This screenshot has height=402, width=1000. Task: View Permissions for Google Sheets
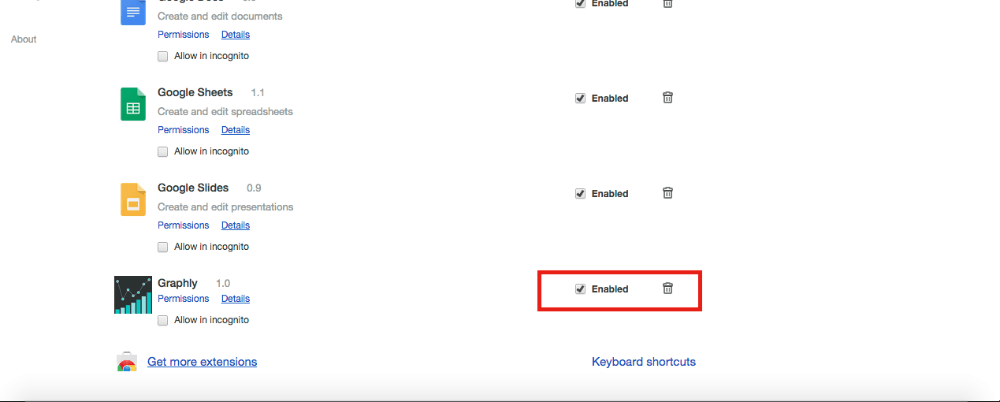point(183,130)
